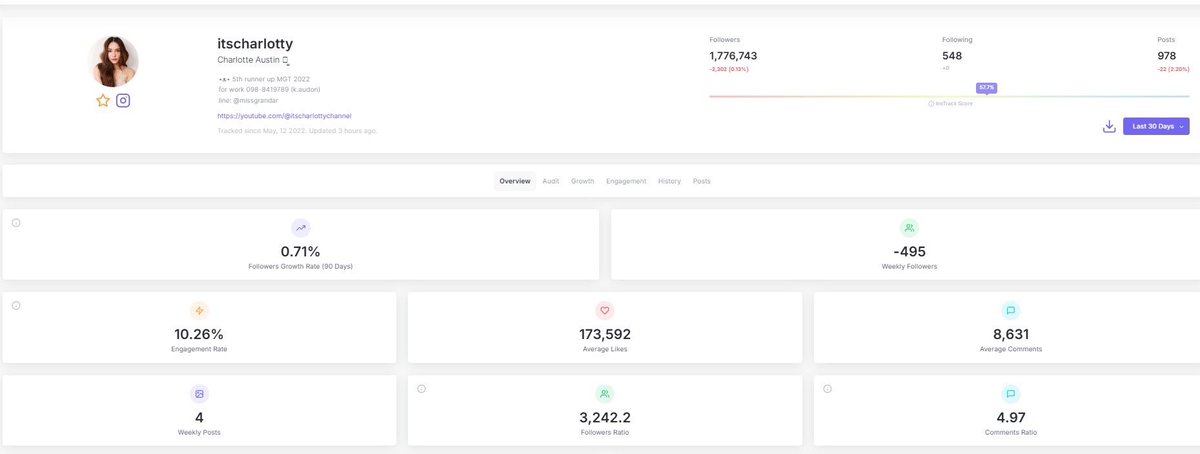Click the info icon on Followers Ratio card

(421, 388)
